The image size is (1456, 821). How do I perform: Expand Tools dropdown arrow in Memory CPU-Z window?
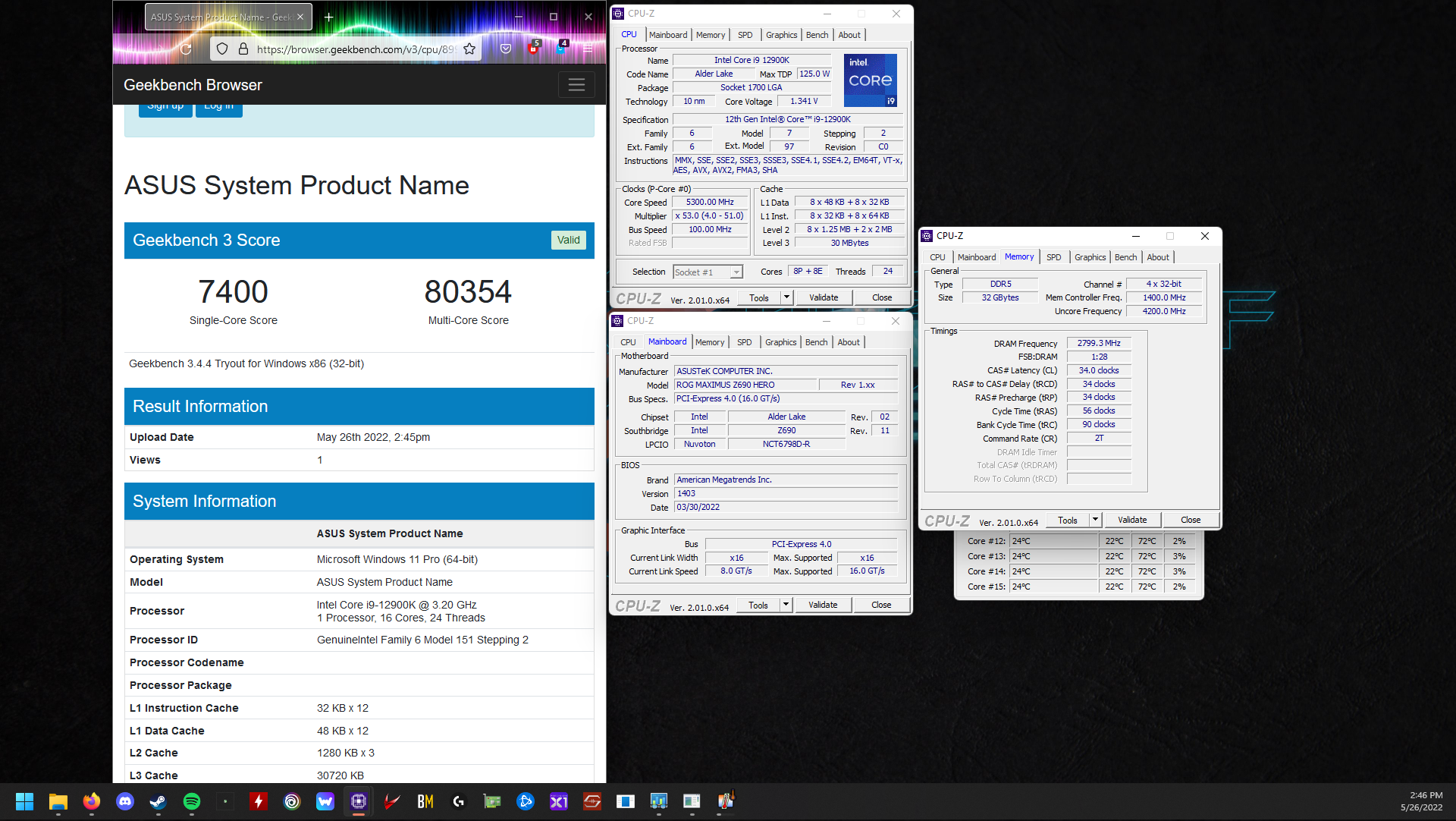tap(1095, 520)
